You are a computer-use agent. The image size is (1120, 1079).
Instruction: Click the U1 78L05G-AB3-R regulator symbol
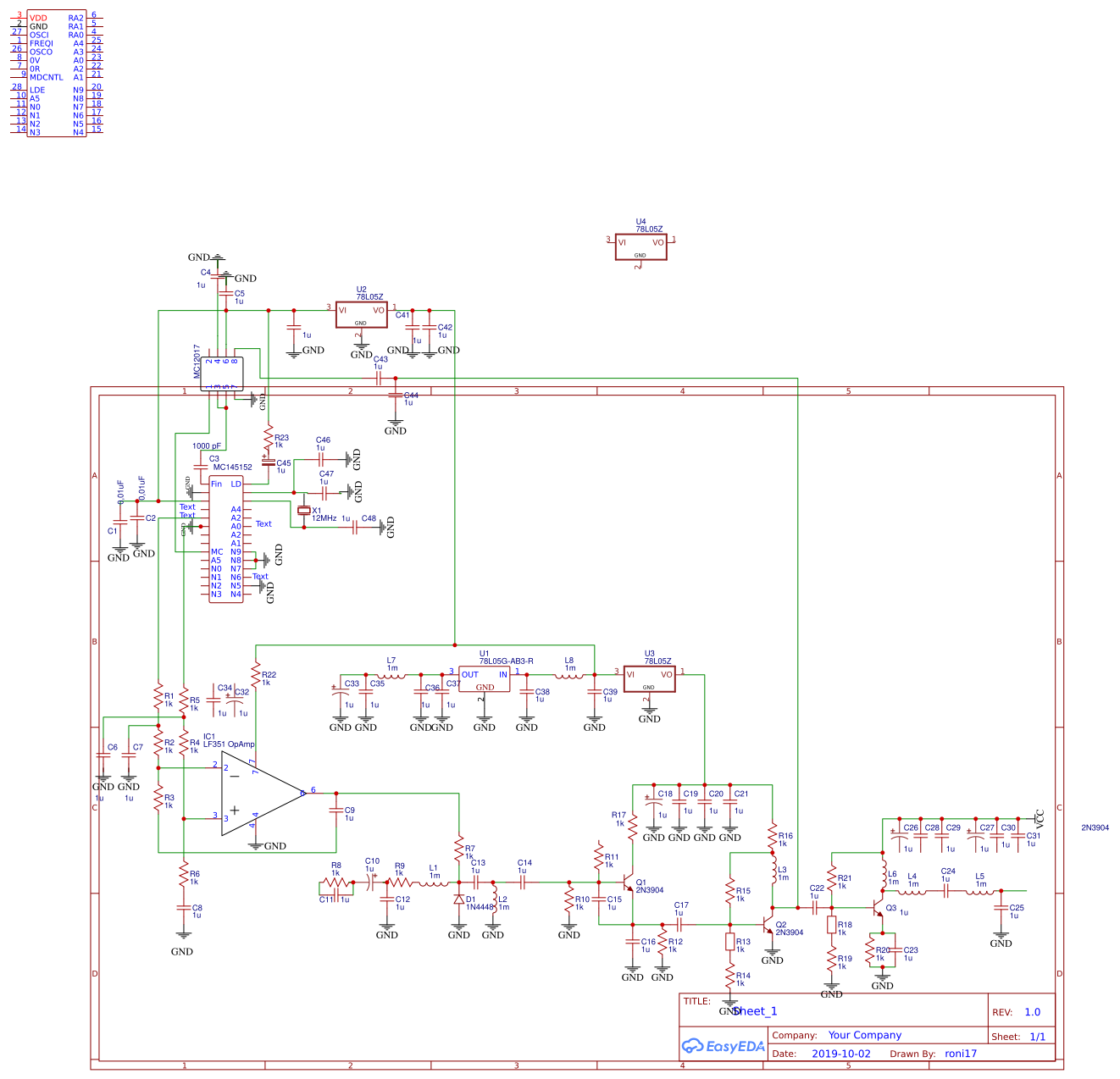484,678
